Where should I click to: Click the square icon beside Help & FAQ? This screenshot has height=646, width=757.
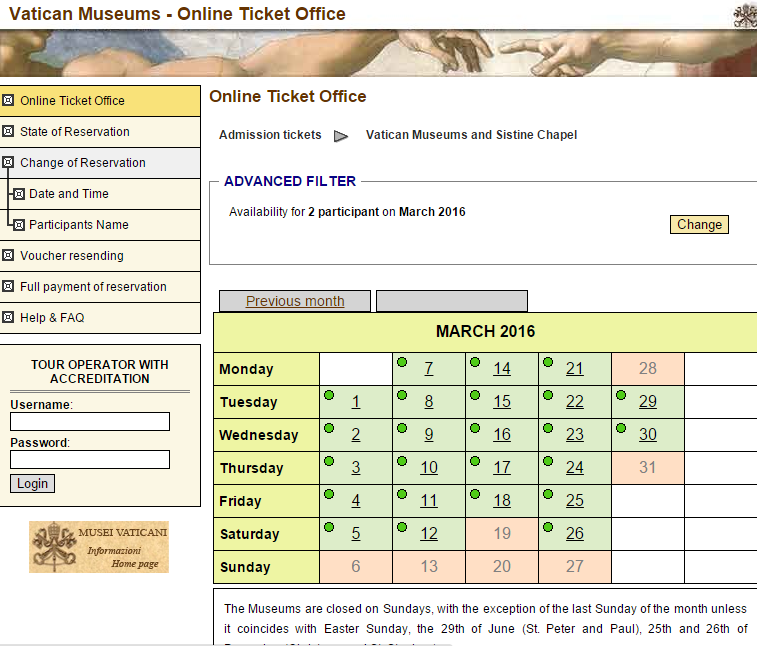8,317
